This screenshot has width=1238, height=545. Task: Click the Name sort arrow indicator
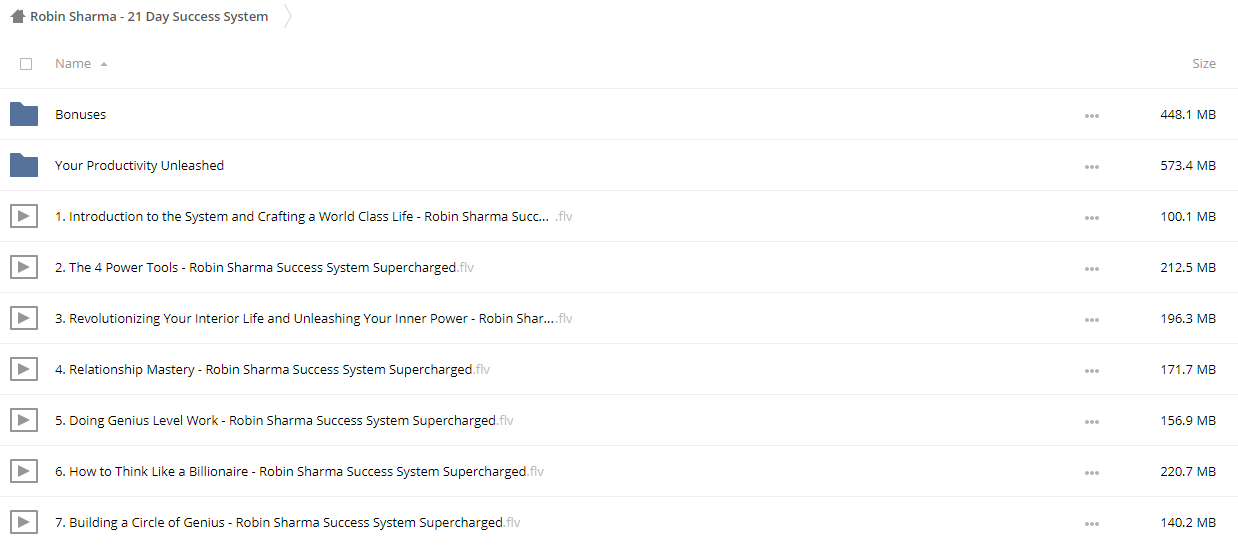pyautogui.click(x=104, y=64)
